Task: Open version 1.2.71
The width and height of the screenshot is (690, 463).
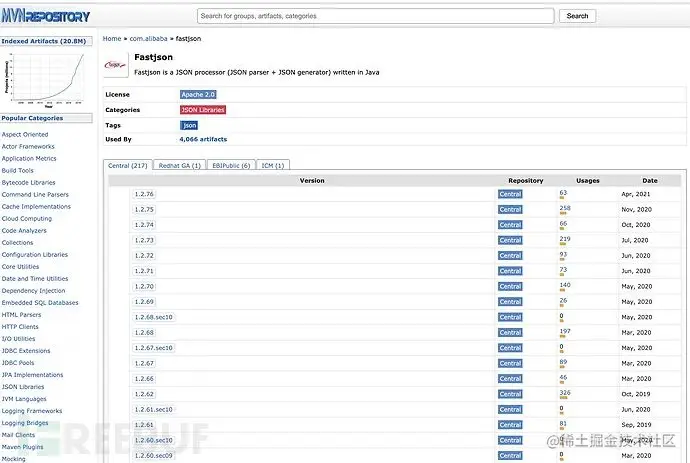Action: coord(144,271)
